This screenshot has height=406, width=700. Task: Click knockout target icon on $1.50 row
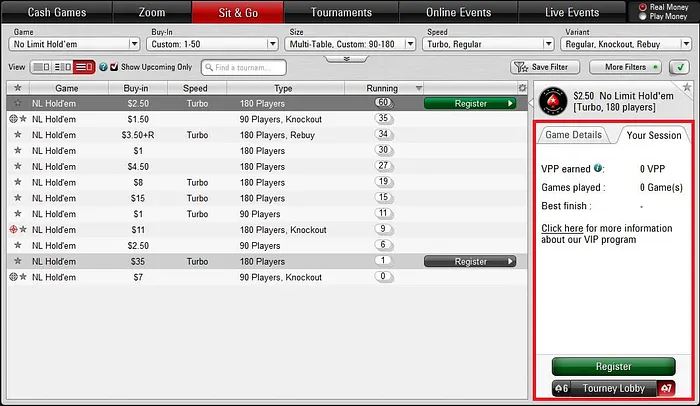pyautogui.click(x=13, y=119)
